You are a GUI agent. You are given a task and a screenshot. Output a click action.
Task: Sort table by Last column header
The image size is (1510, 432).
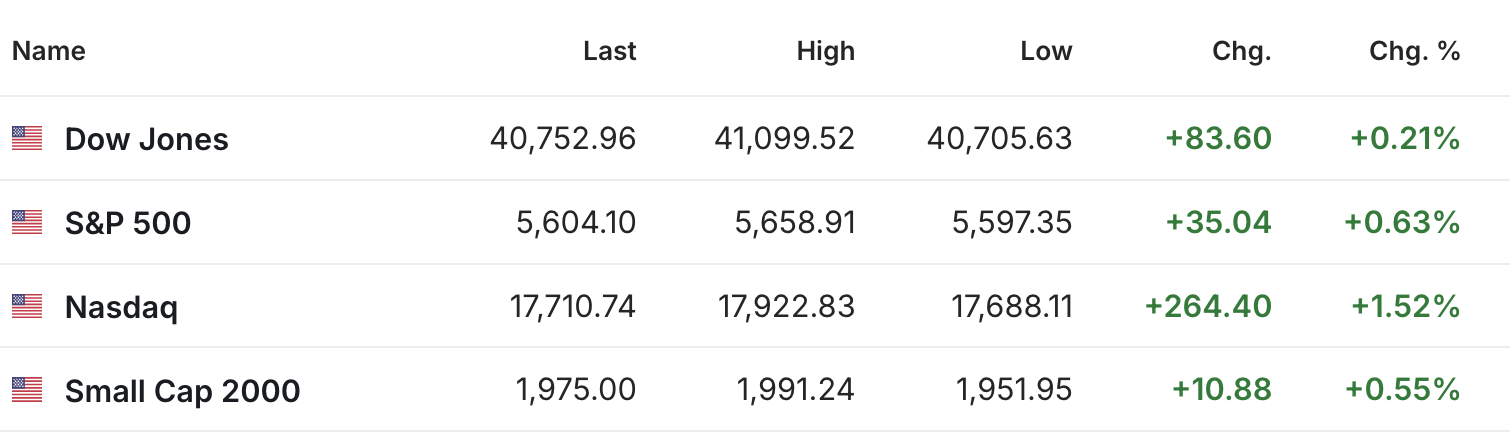point(610,51)
